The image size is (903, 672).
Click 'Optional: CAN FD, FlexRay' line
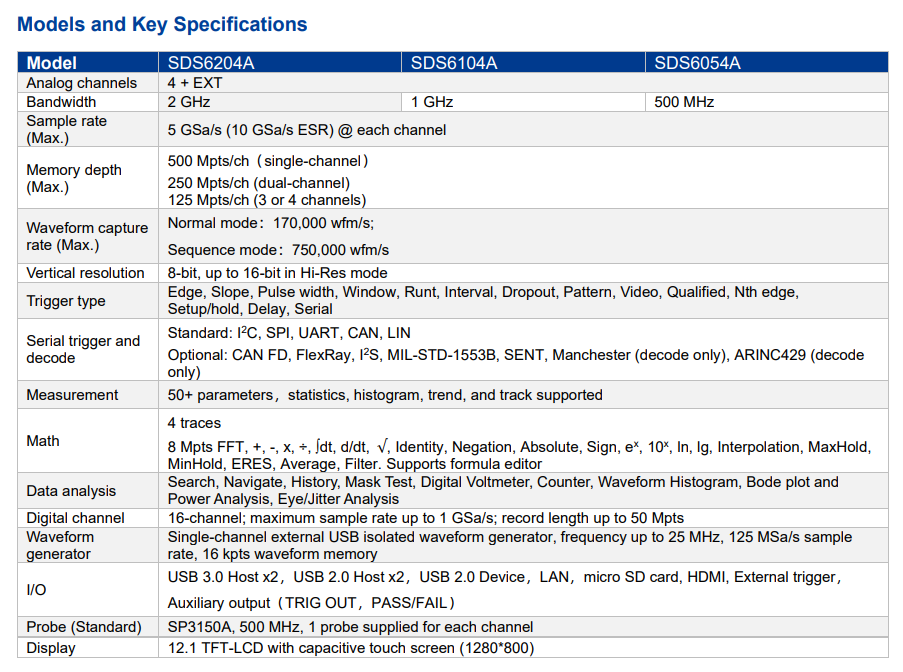coord(515,355)
